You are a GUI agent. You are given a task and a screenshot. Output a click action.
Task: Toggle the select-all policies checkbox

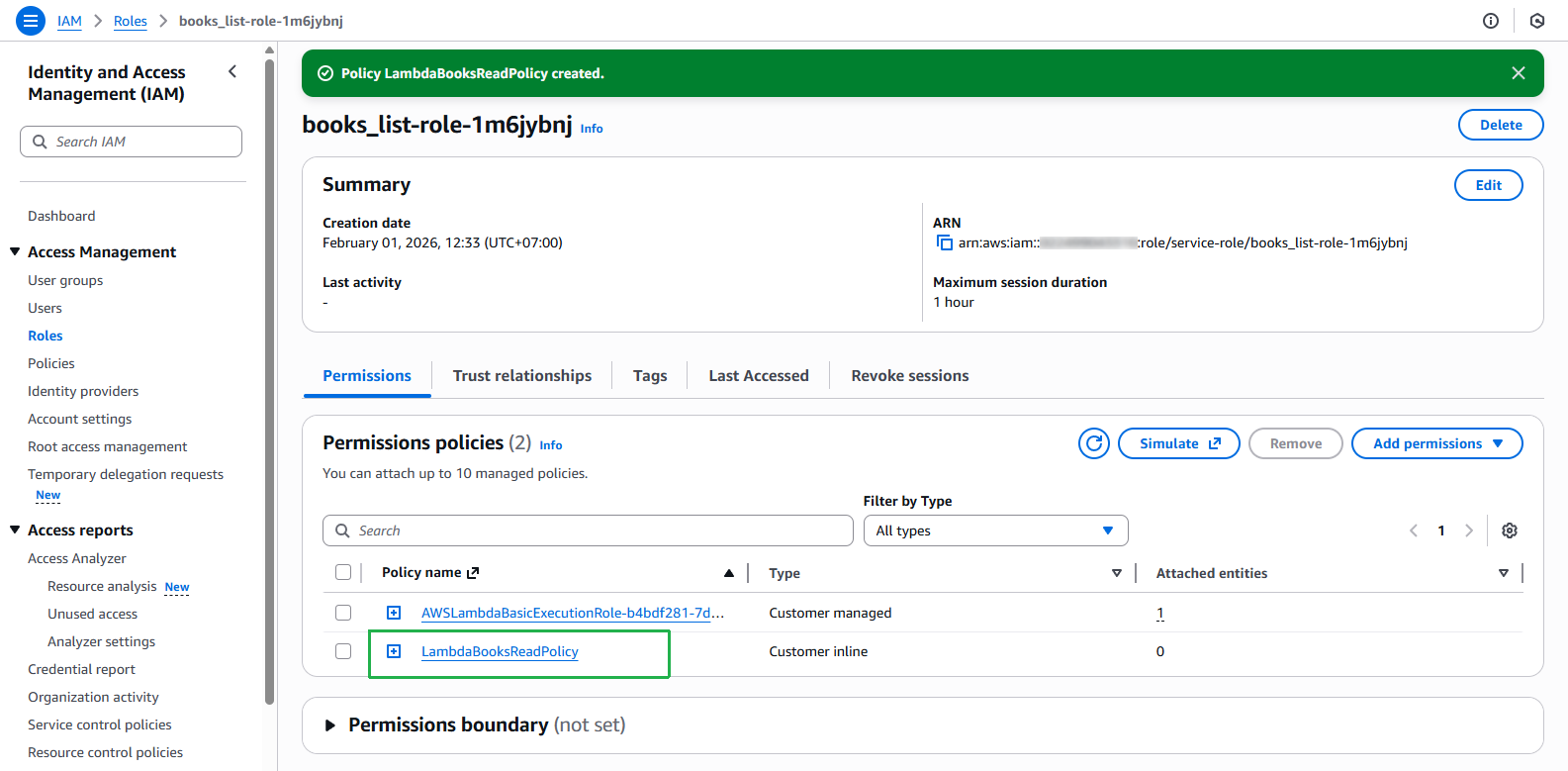[343, 572]
